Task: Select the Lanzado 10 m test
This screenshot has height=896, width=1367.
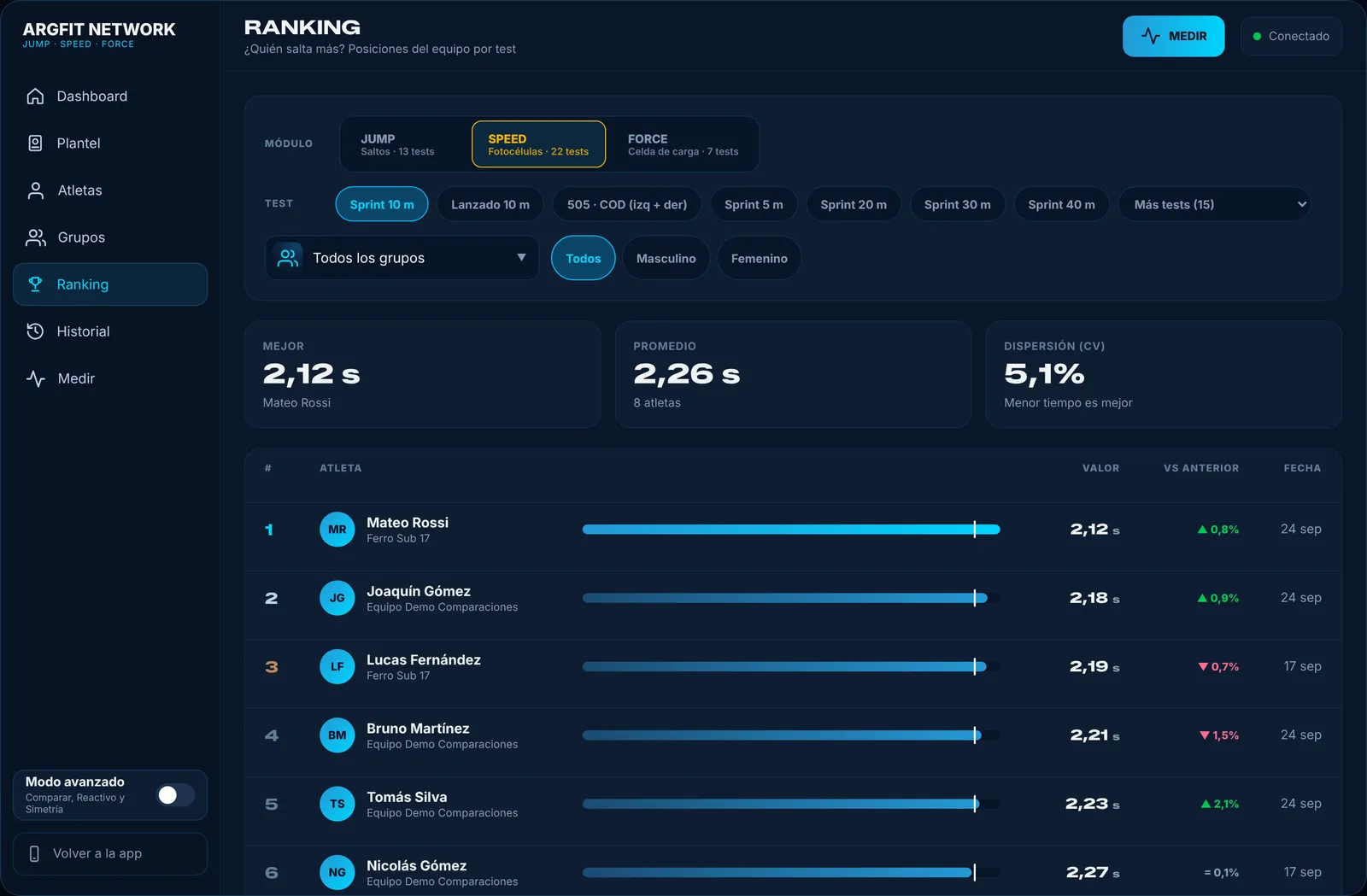Action: 490,204
